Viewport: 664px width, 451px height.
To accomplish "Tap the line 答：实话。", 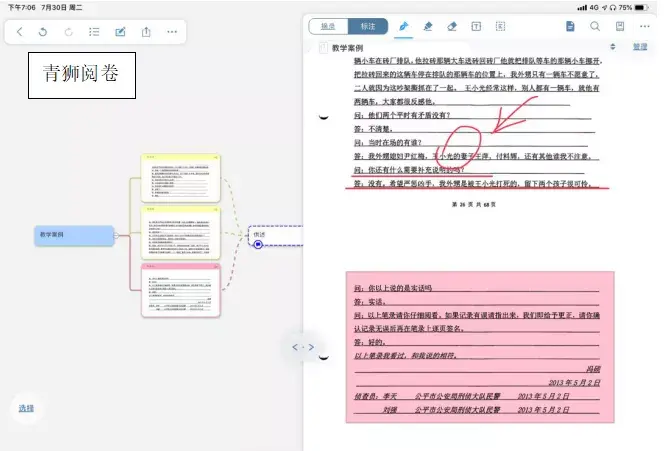I will coord(370,302).
